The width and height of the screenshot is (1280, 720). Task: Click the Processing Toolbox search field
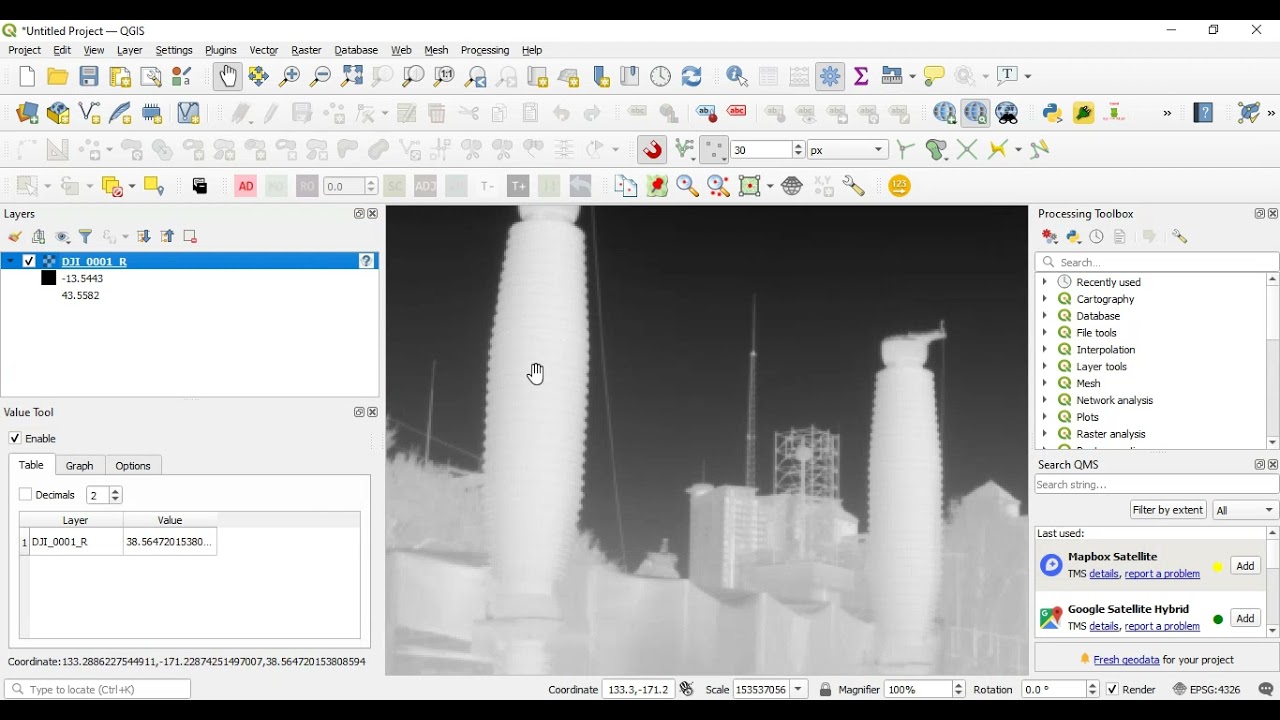(1157, 262)
